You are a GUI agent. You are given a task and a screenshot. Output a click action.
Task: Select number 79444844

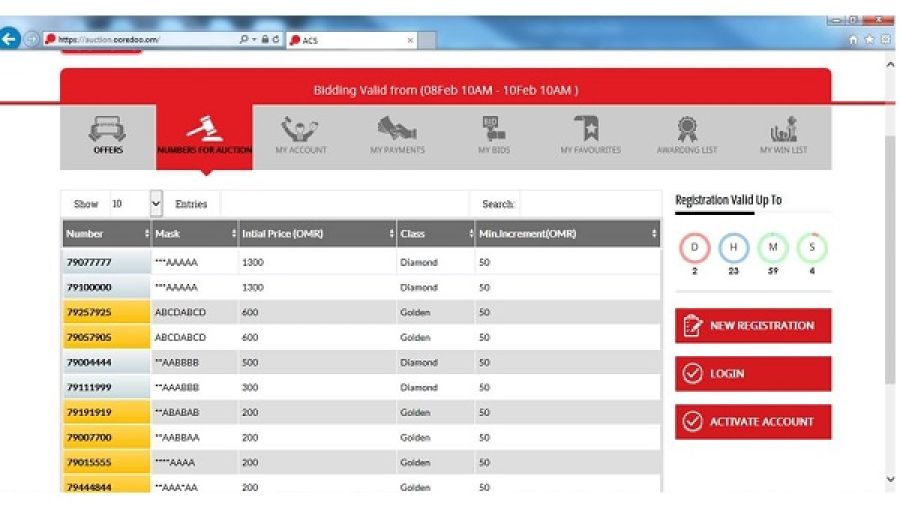point(89,487)
